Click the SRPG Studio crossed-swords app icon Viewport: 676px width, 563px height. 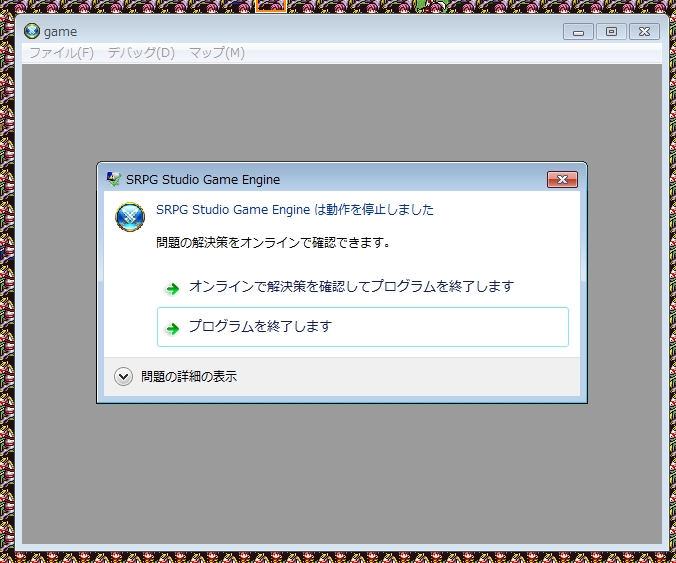click(130, 217)
